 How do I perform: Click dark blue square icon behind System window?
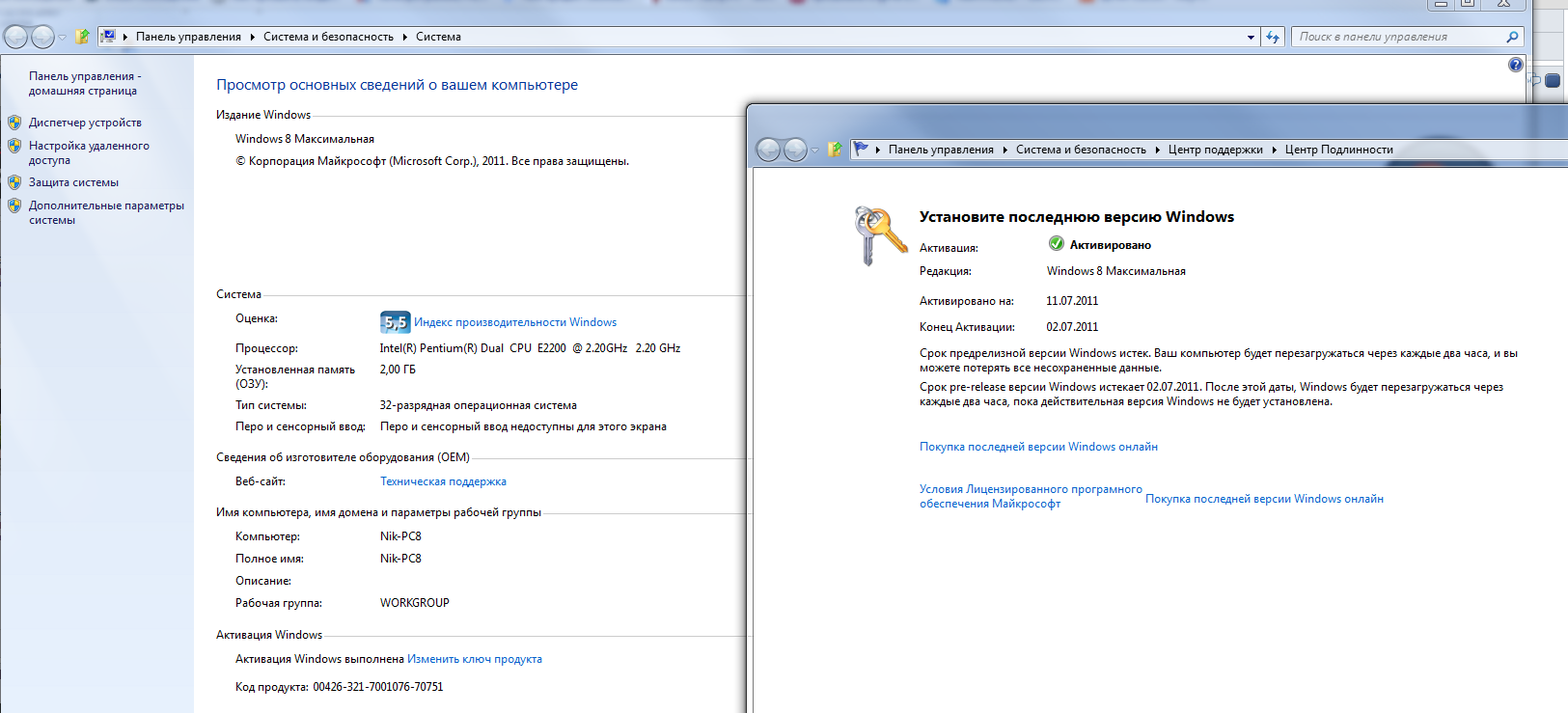1553,81
